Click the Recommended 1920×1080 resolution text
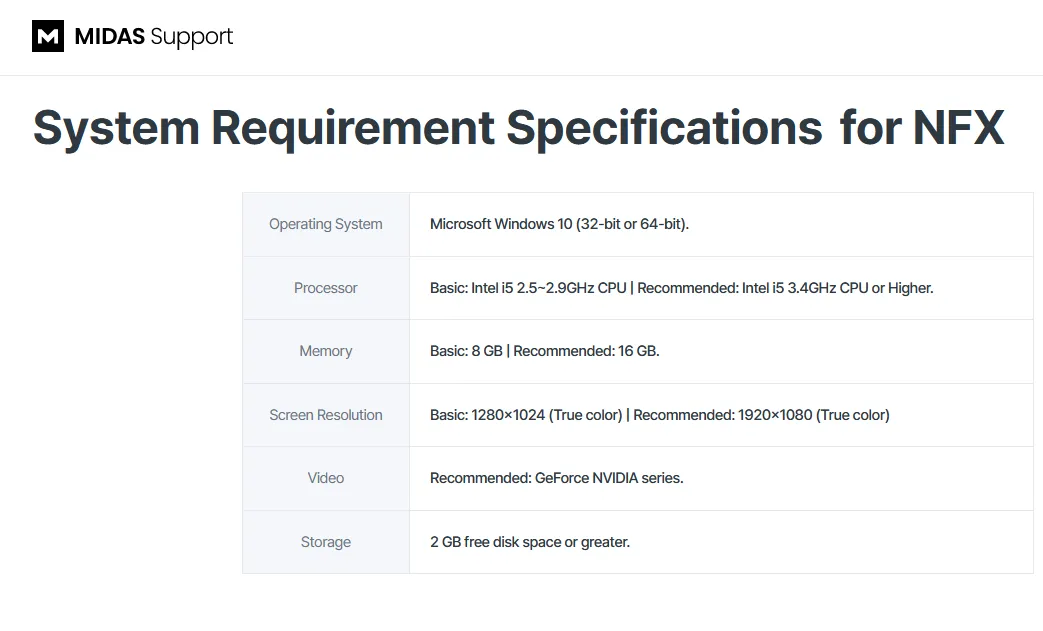Screen dimensions: 1043x631 tap(761, 415)
